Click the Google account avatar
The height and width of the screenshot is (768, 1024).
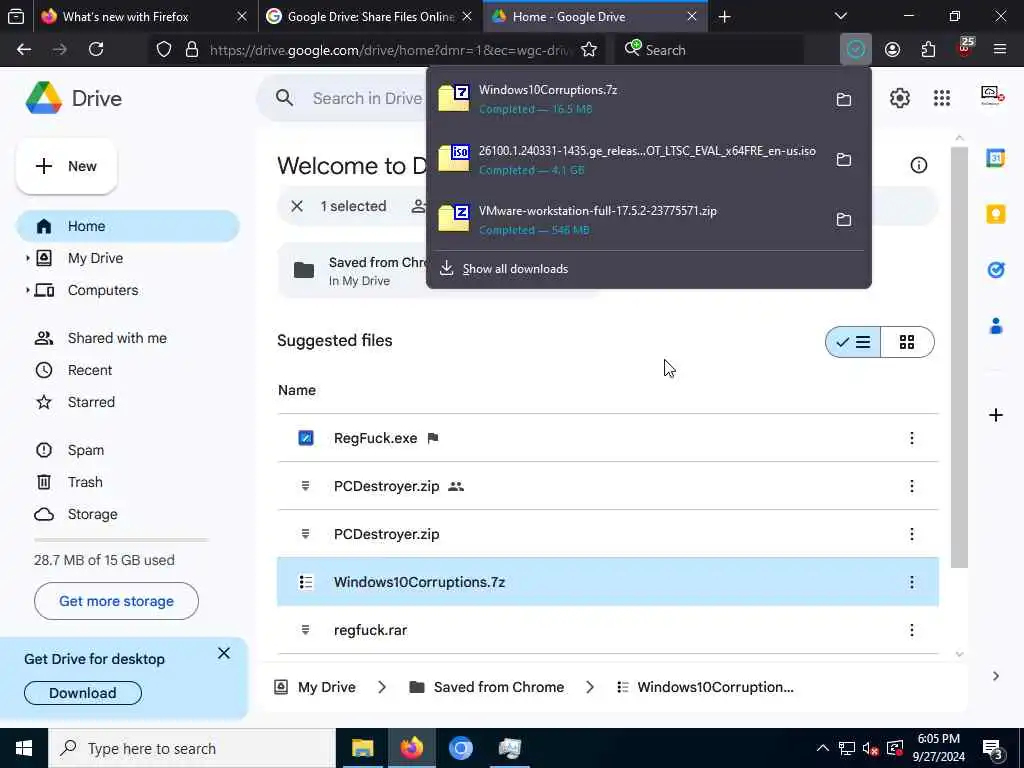991,97
